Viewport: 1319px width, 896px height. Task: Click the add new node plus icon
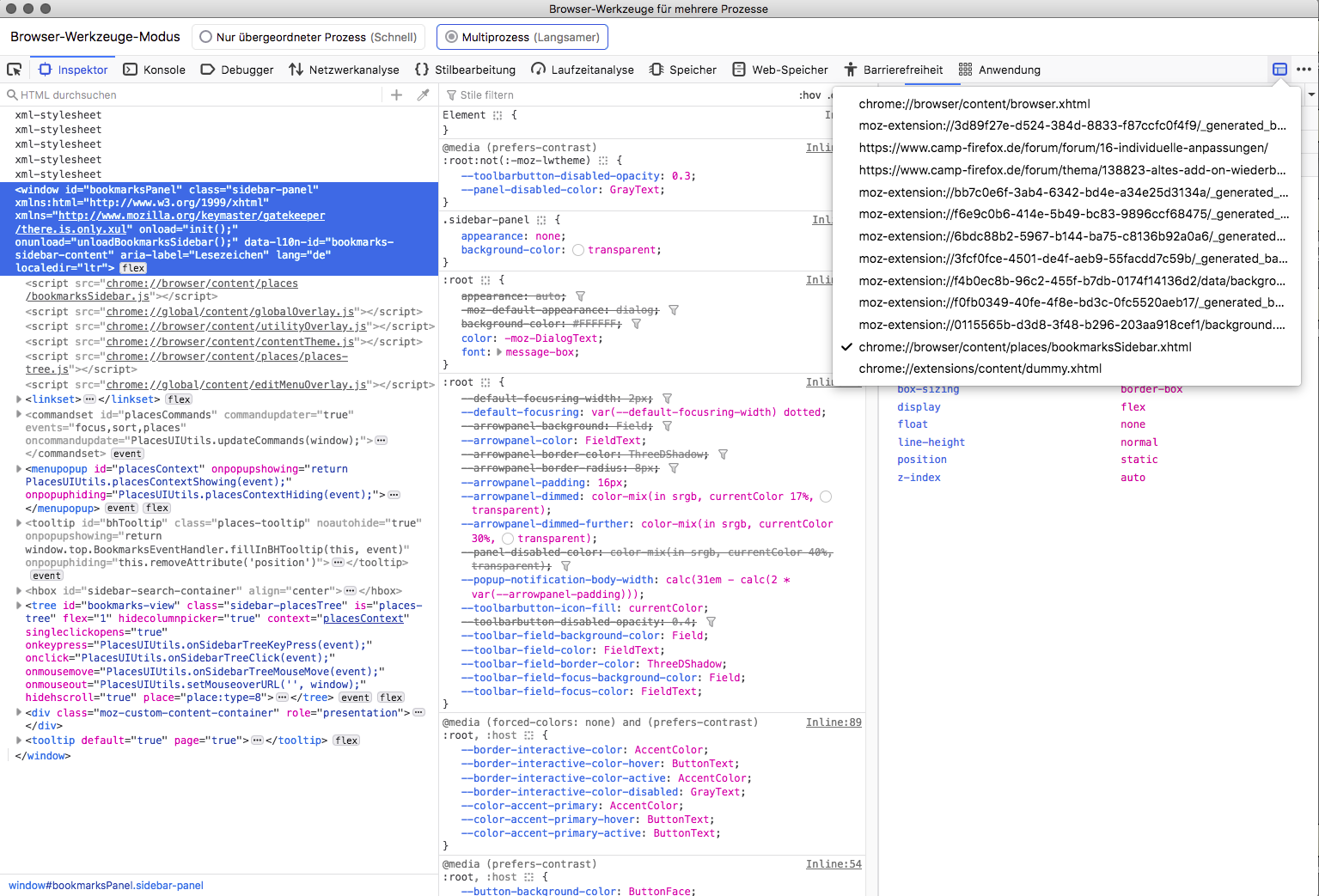pos(396,95)
